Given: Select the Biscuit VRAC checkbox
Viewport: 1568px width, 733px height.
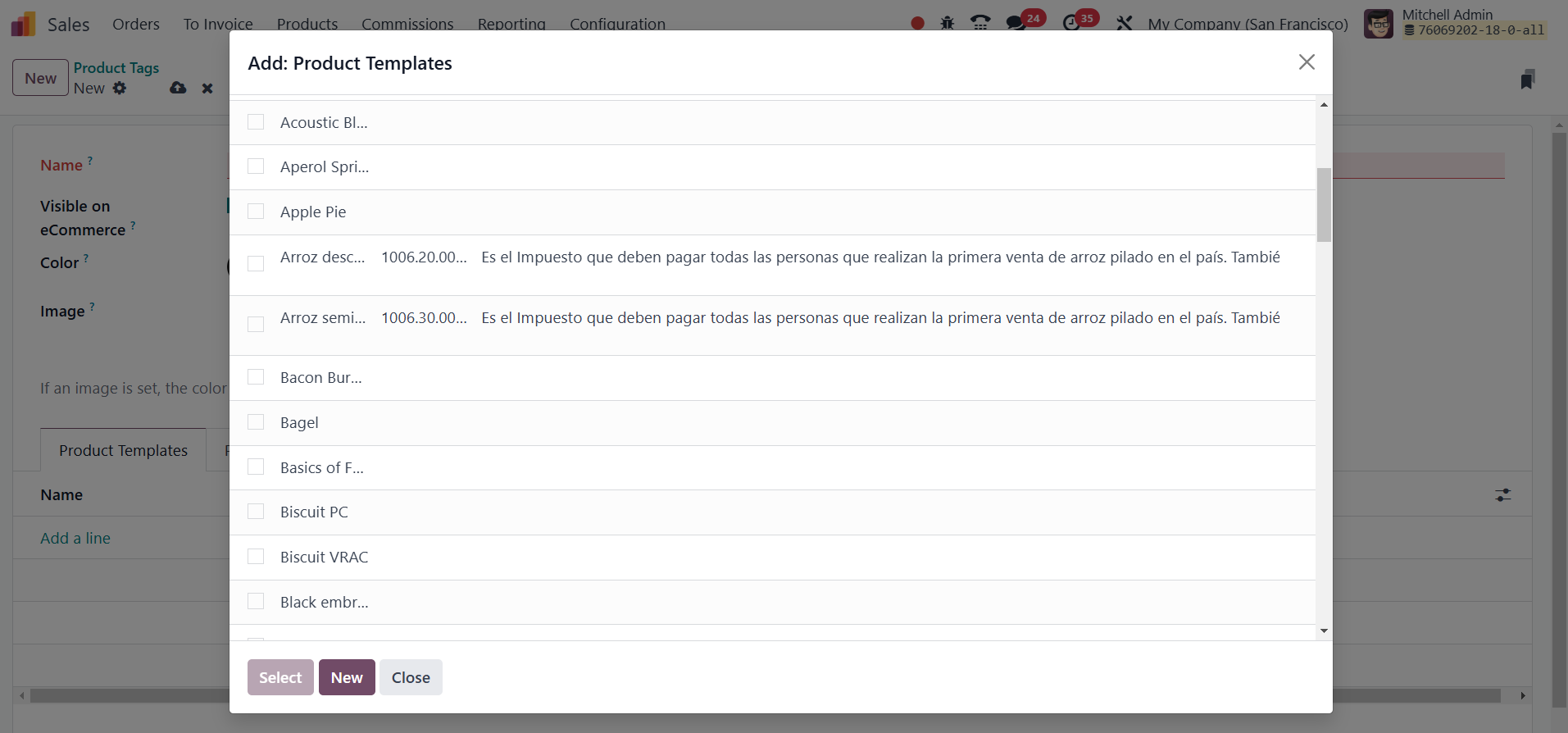Looking at the screenshot, I should [x=256, y=557].
